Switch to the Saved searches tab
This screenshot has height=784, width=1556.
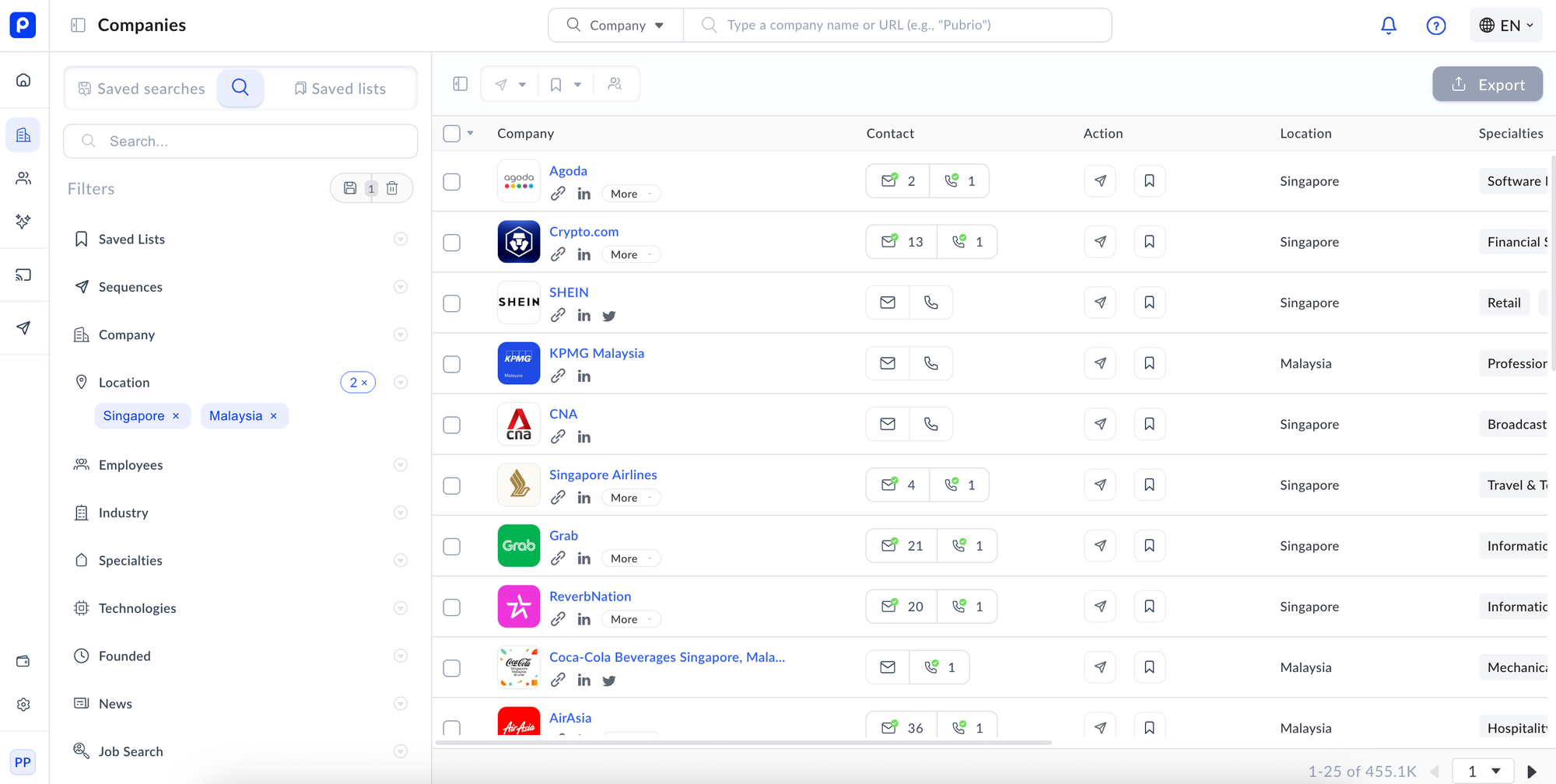click(x=142, y=89)
